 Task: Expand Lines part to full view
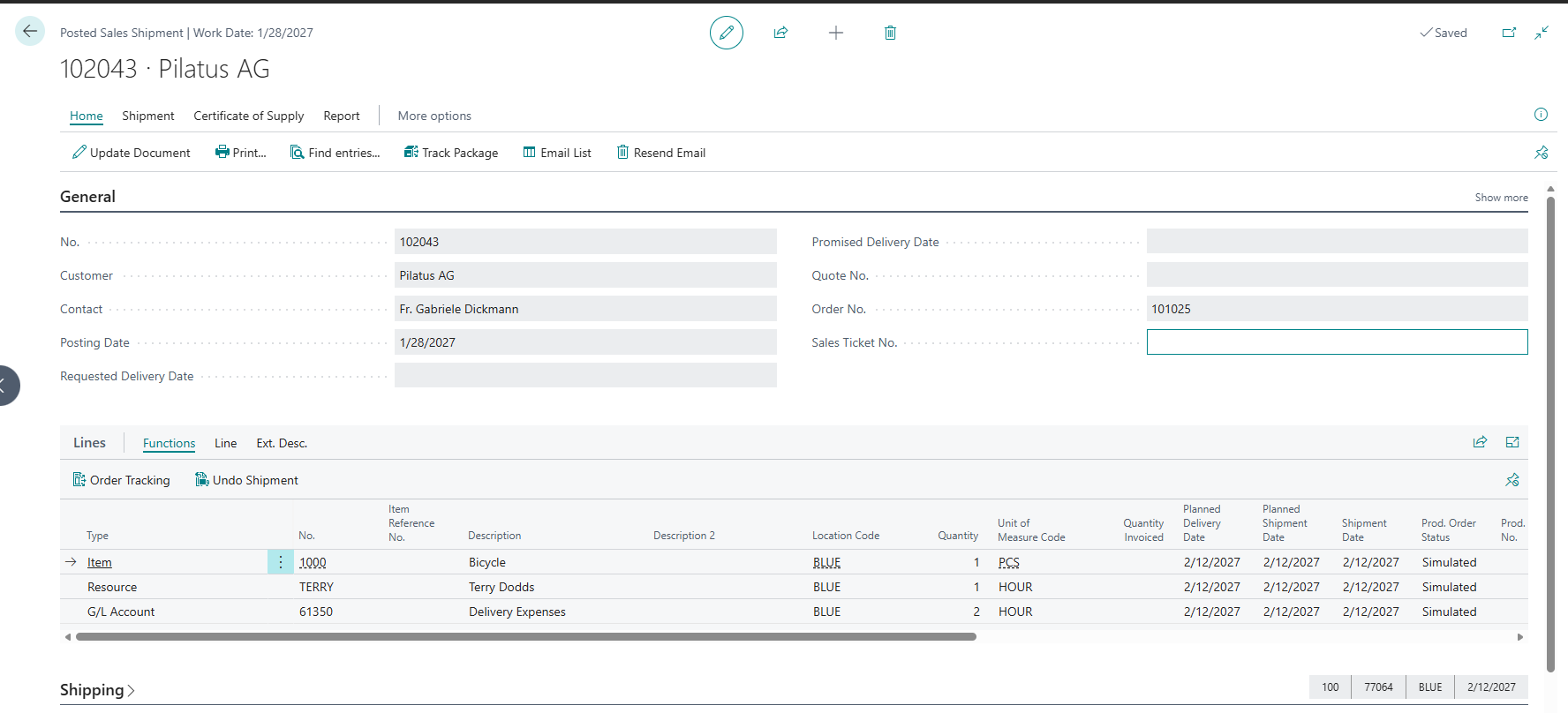pos(1512,442)
